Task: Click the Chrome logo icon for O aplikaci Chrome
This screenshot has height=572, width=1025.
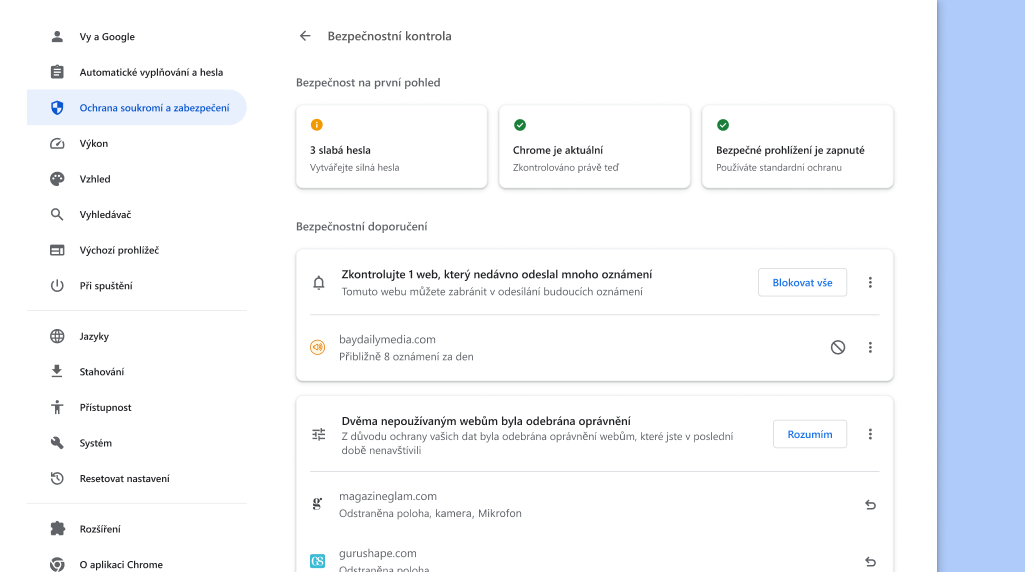Action: (57, 564)
